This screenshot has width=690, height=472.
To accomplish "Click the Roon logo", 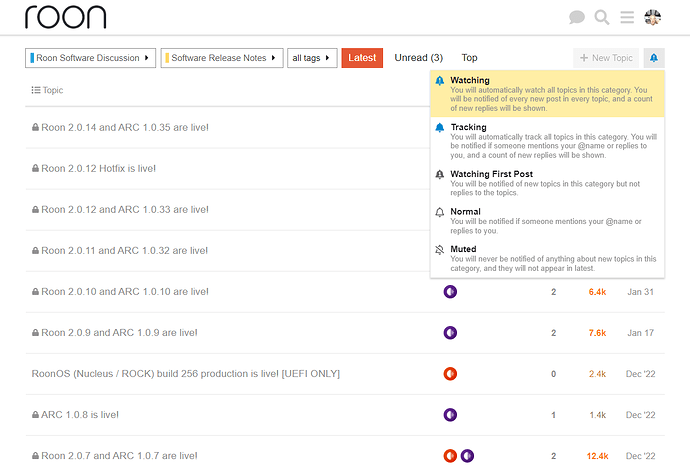I will 65,17.
